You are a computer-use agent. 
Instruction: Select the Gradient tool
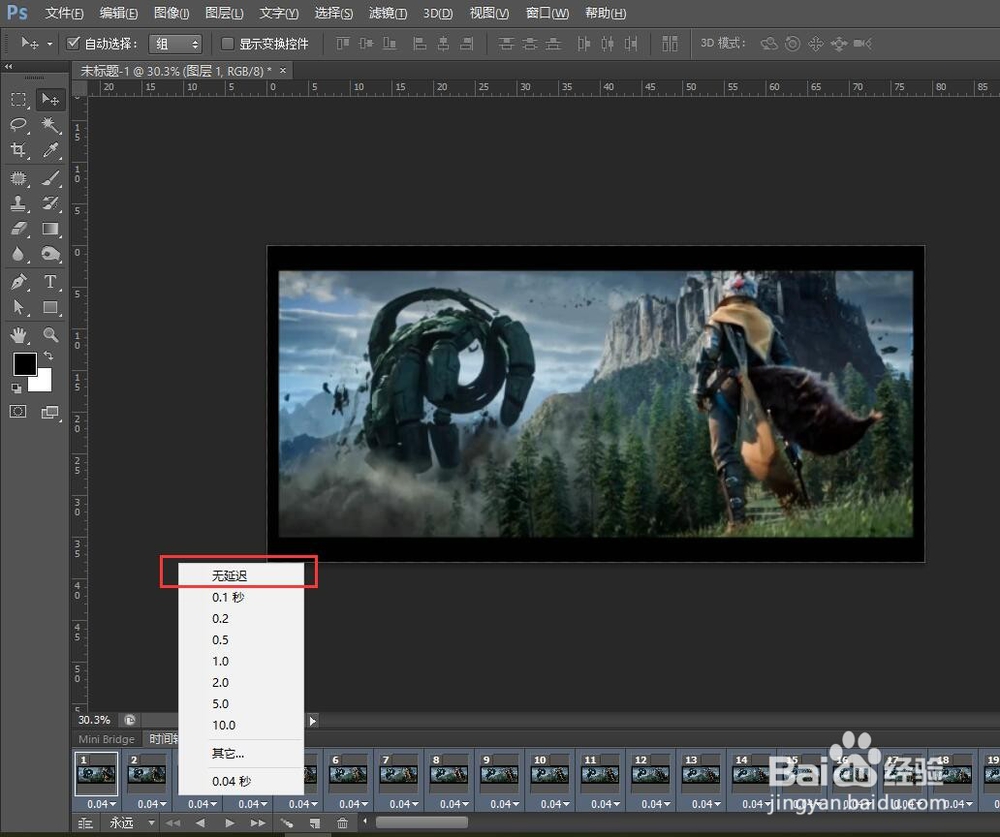click(50, 228)
